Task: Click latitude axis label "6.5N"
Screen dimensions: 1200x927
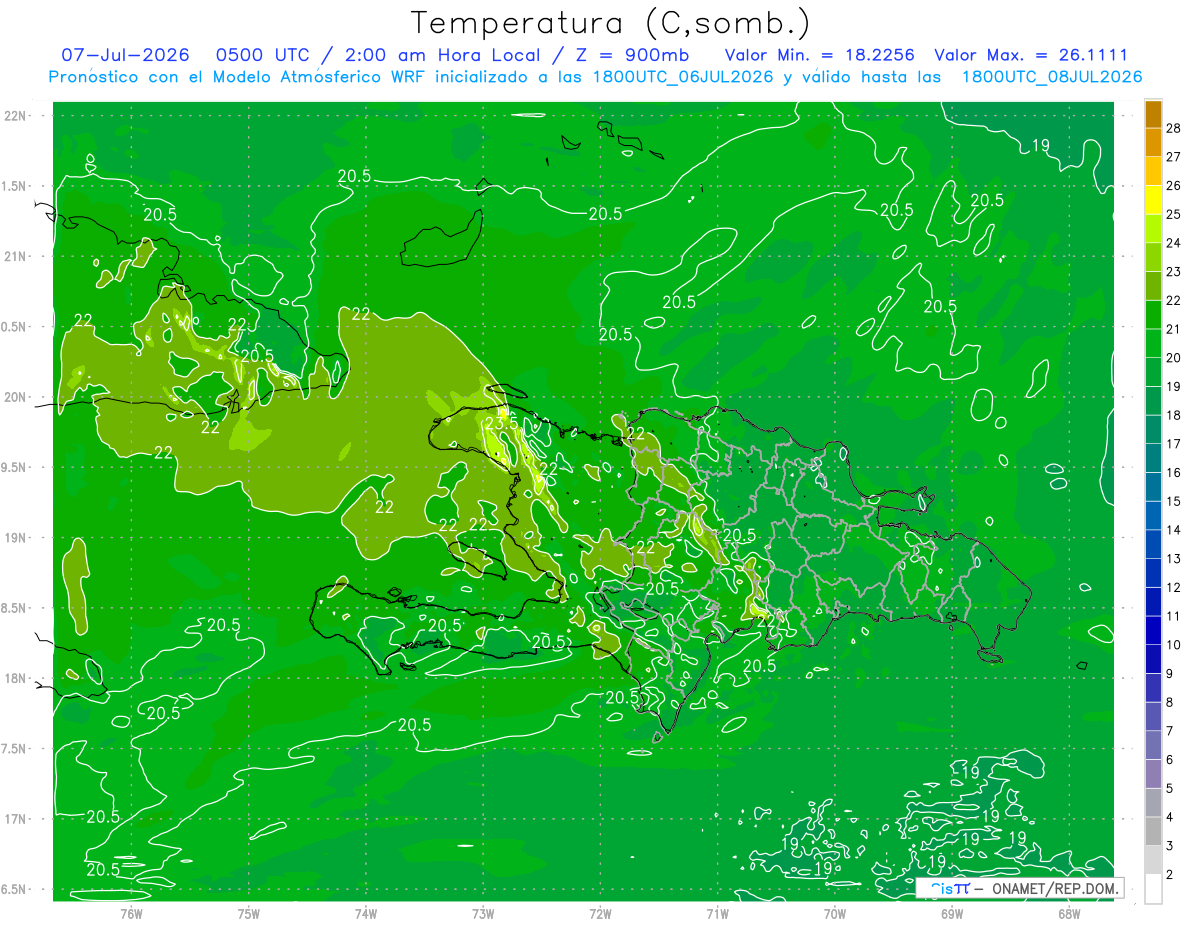Action: pos(15,890)
